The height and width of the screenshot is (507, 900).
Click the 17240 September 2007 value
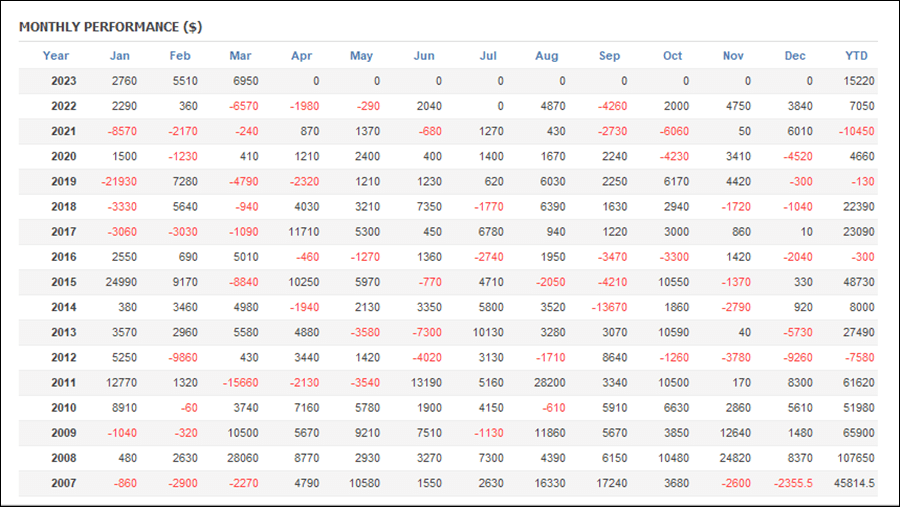(612, 483)
